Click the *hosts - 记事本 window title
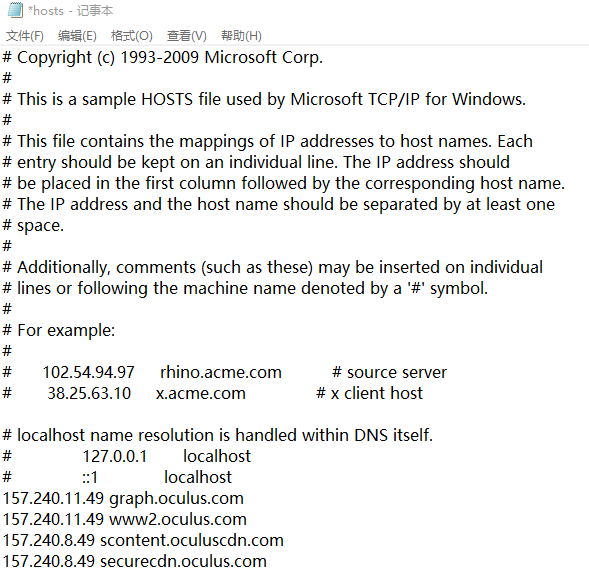Image resolution: width=589 pixels, height=578 pixels. coord(71,11)
